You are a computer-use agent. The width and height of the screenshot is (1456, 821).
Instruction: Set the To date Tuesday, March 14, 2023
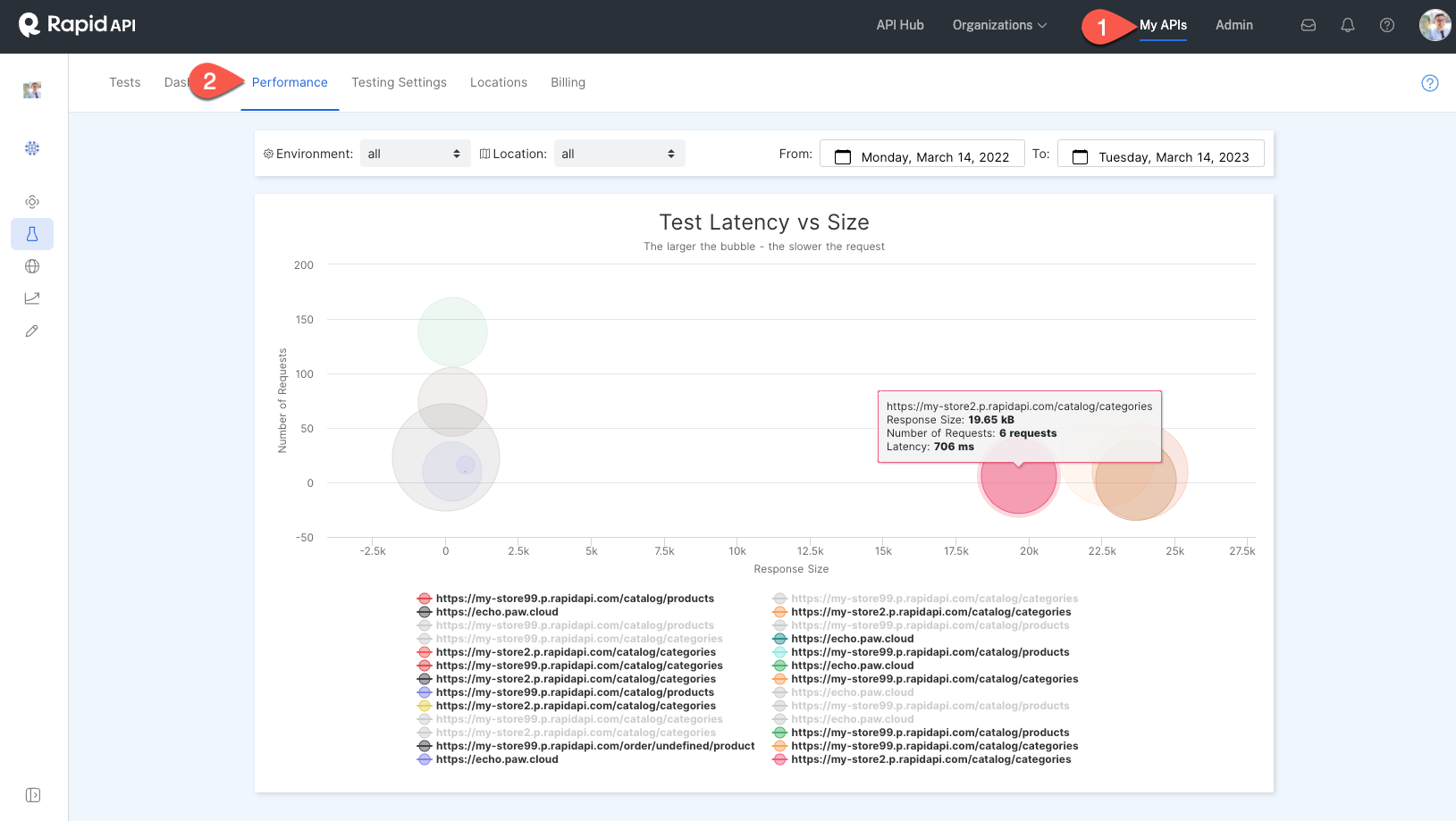pos(1160,154)
